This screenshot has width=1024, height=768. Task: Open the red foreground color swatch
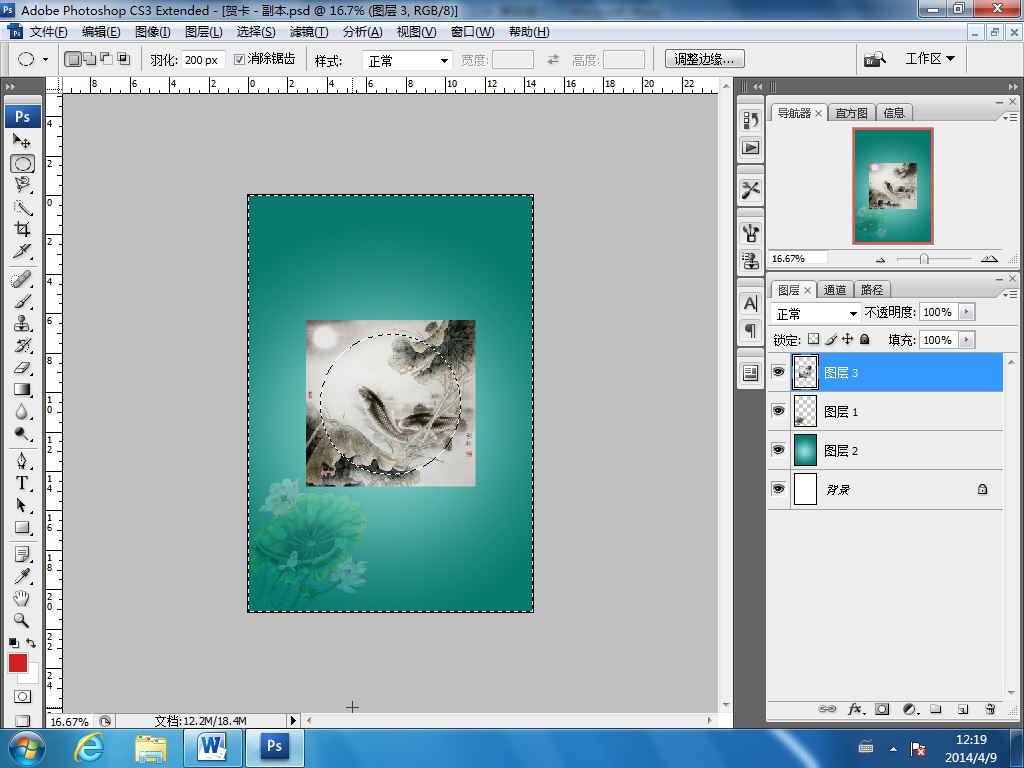(18, 664)
